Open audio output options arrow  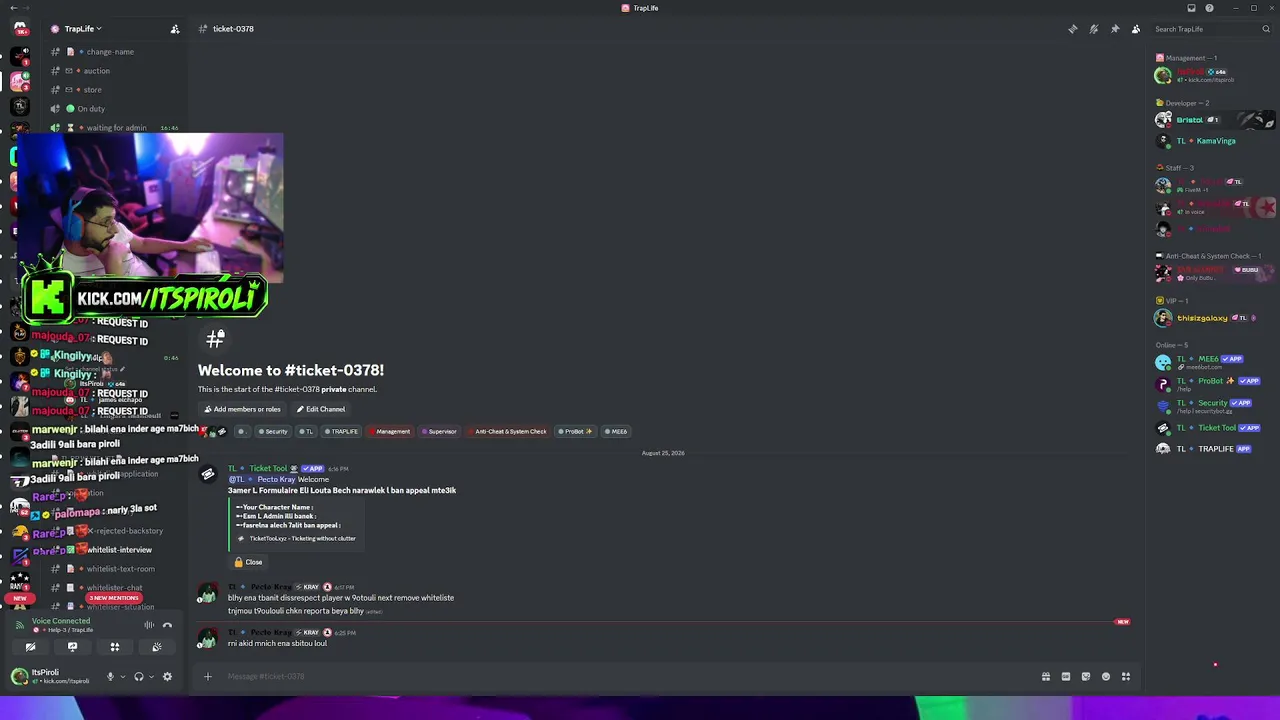point(151,677)
